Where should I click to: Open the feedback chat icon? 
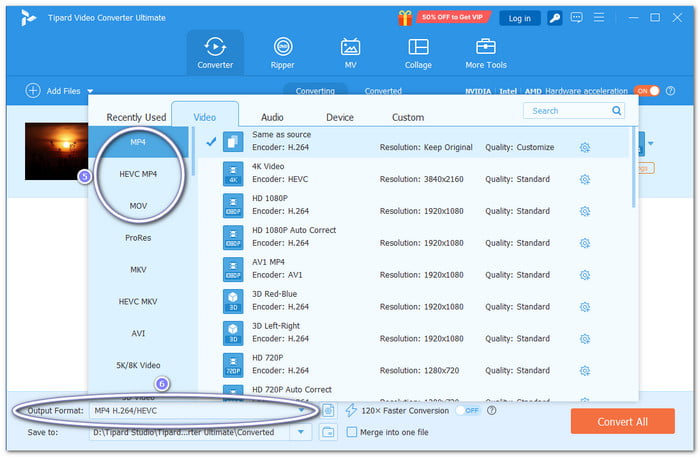(x=576, y=18)
